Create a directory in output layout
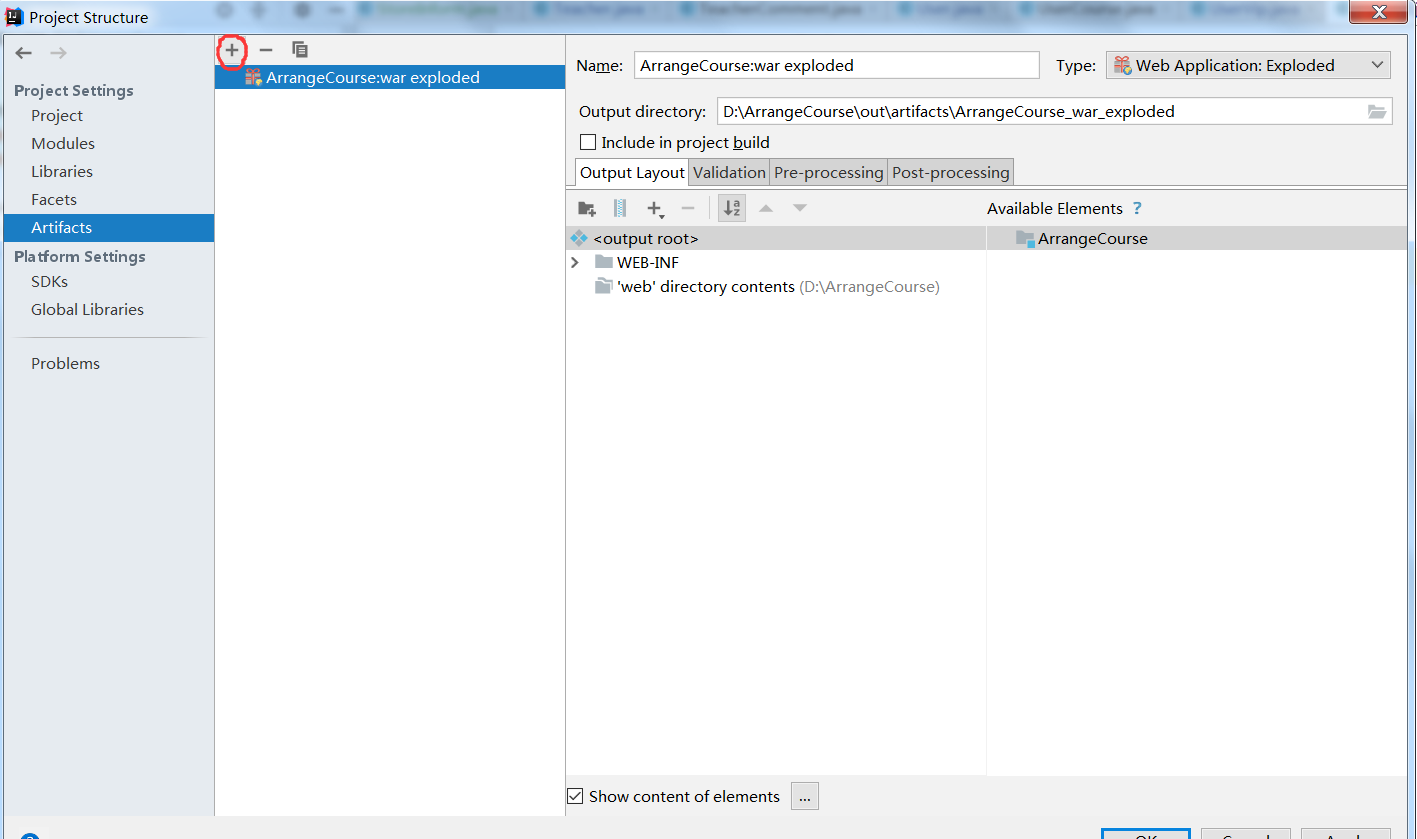This screenshot has width=1417, height=839. pyautogui.click(x=587, y=208)
